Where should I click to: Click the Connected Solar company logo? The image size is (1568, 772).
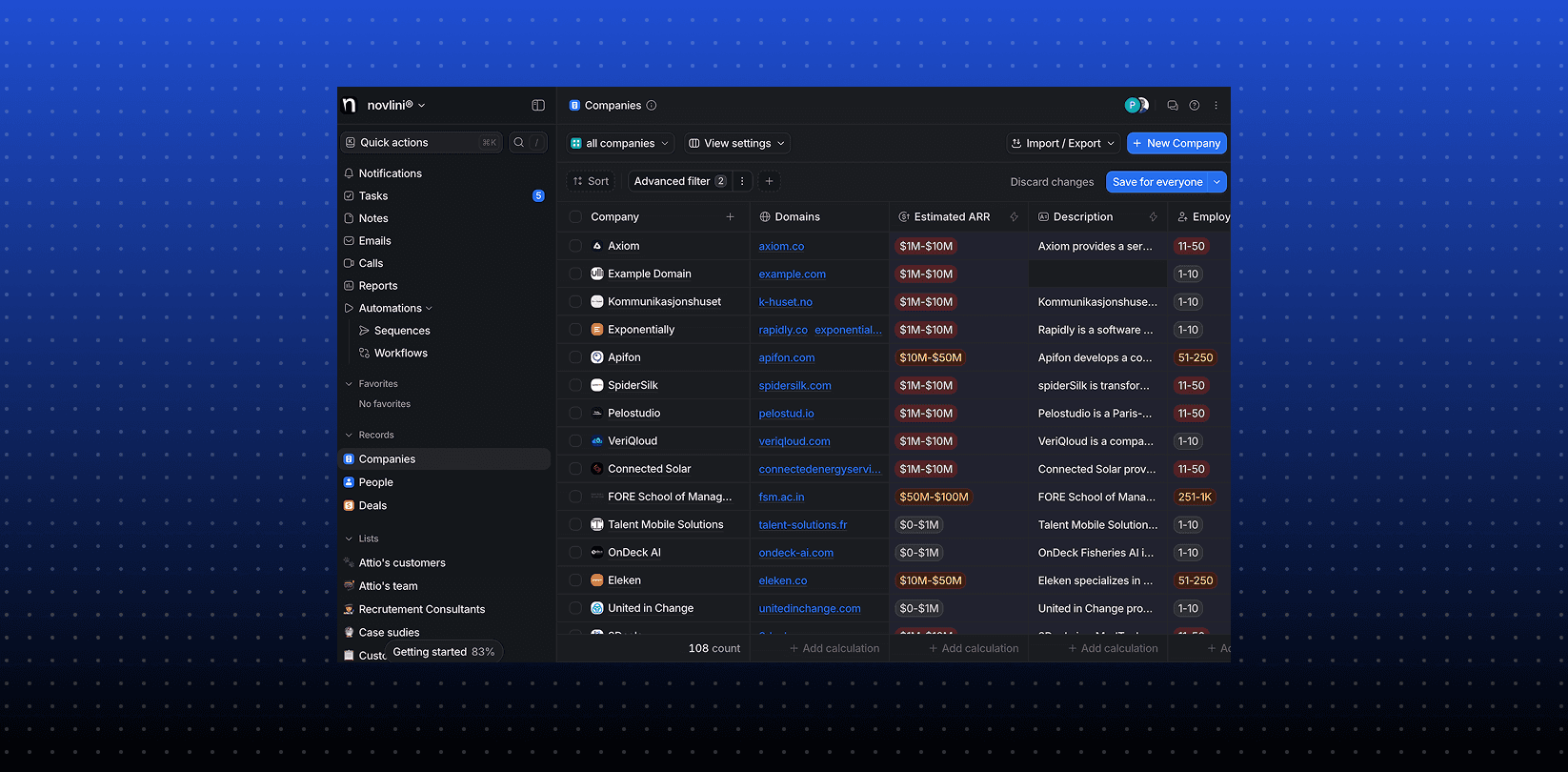pyautogui.click(x=597, y=469)
